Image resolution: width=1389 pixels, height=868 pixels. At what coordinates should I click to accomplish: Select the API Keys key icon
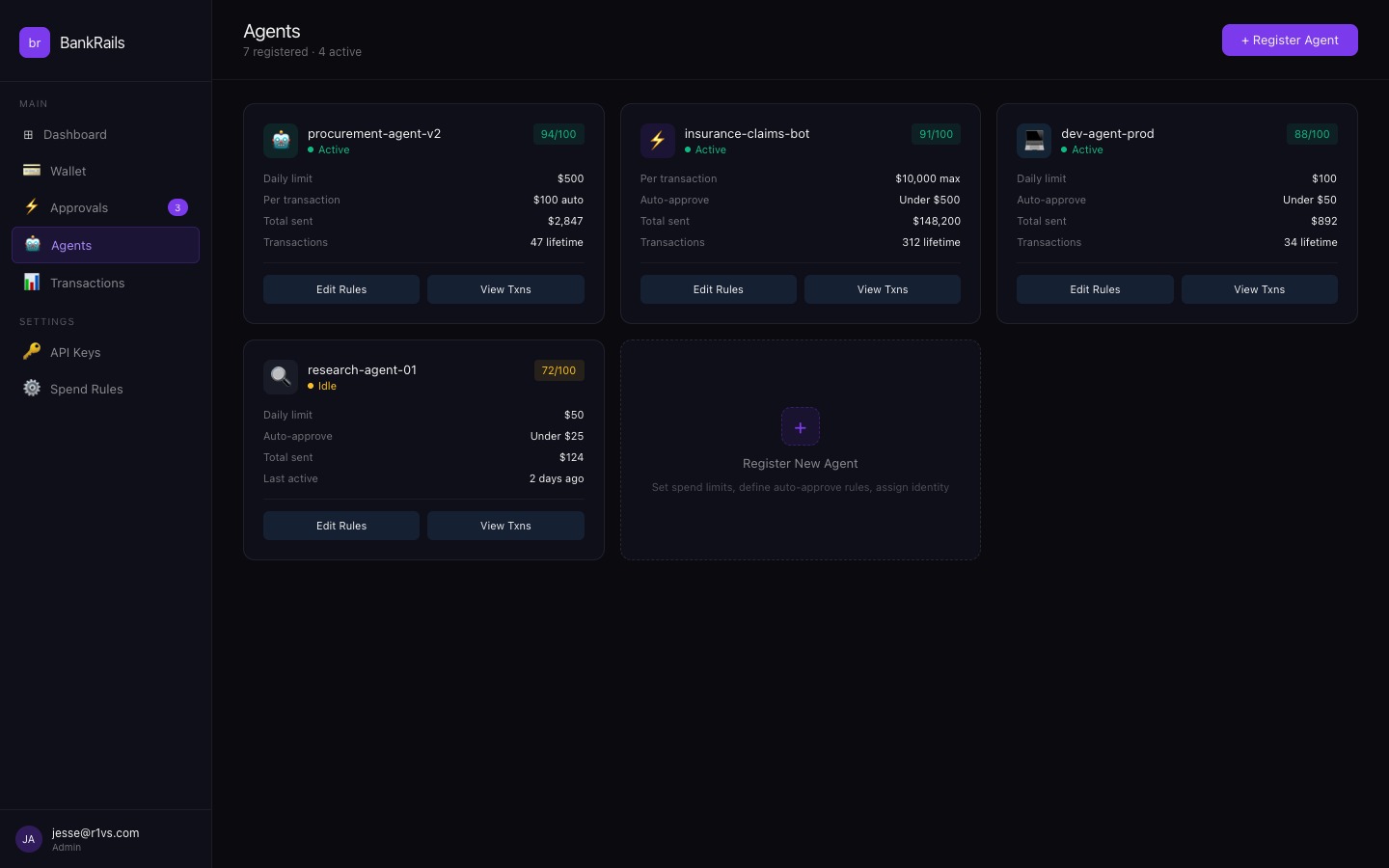[32, 352]
